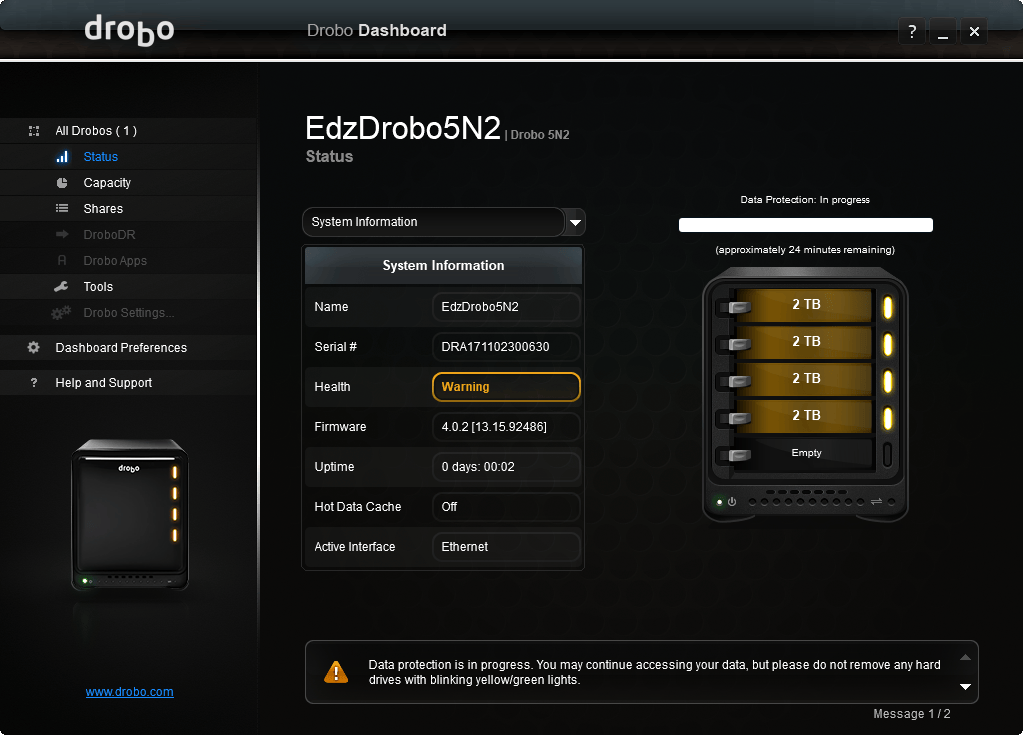Open the Capacity page

107,183
